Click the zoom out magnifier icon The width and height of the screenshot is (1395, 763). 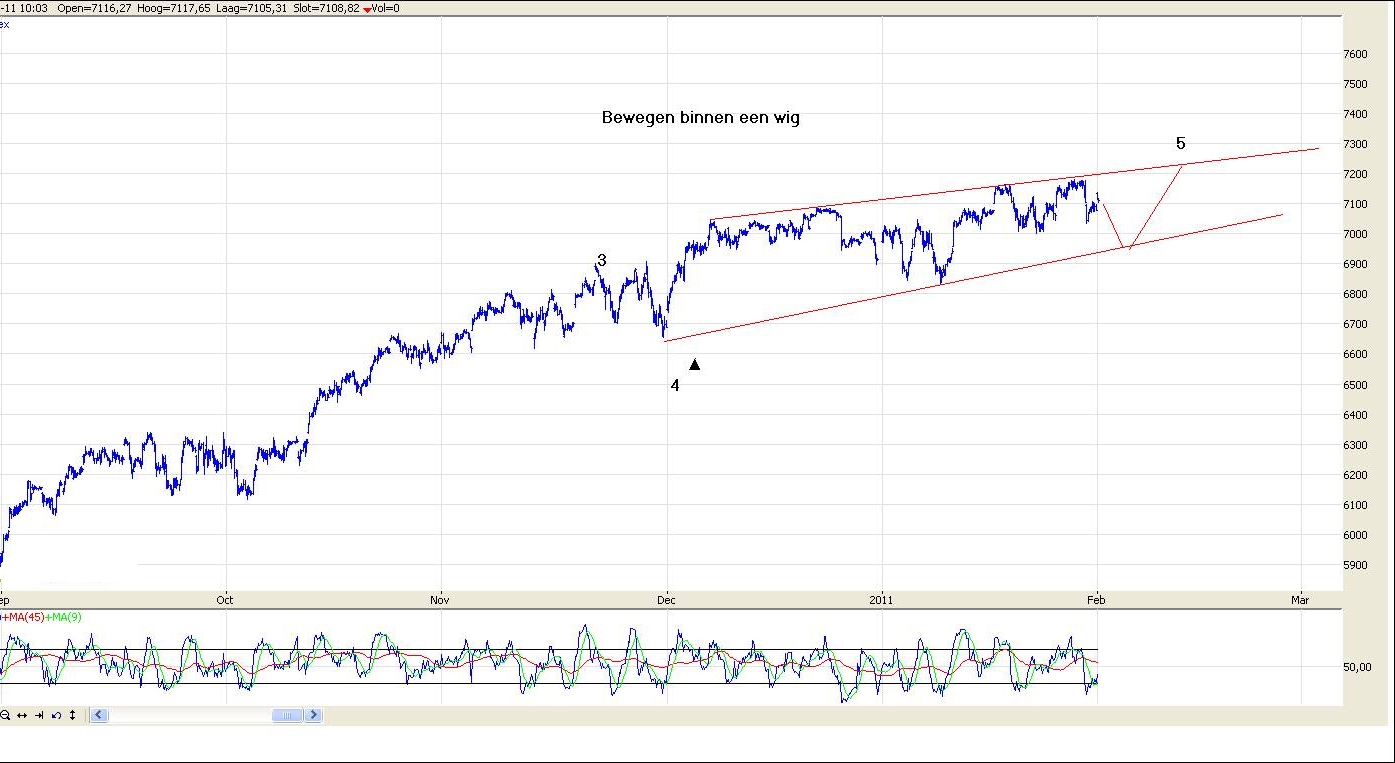(x=6, y=715)
